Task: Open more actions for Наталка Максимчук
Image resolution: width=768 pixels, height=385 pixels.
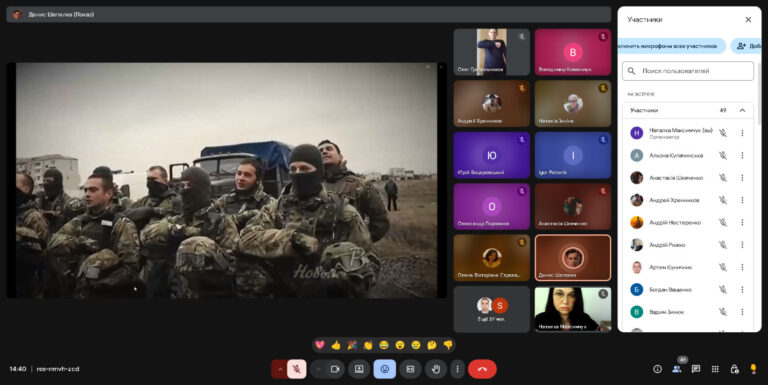Action: [x=742, y=133]
